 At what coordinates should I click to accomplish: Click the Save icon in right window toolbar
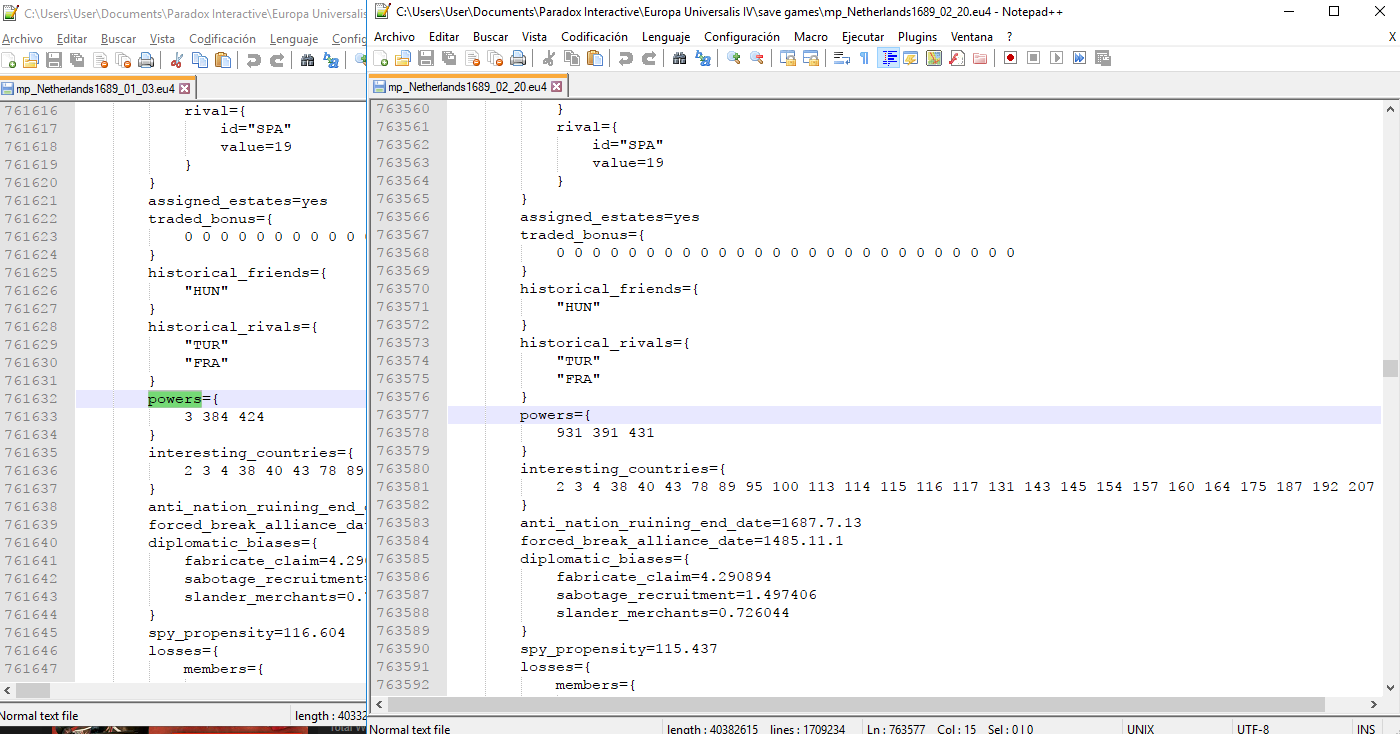[426, 58]
